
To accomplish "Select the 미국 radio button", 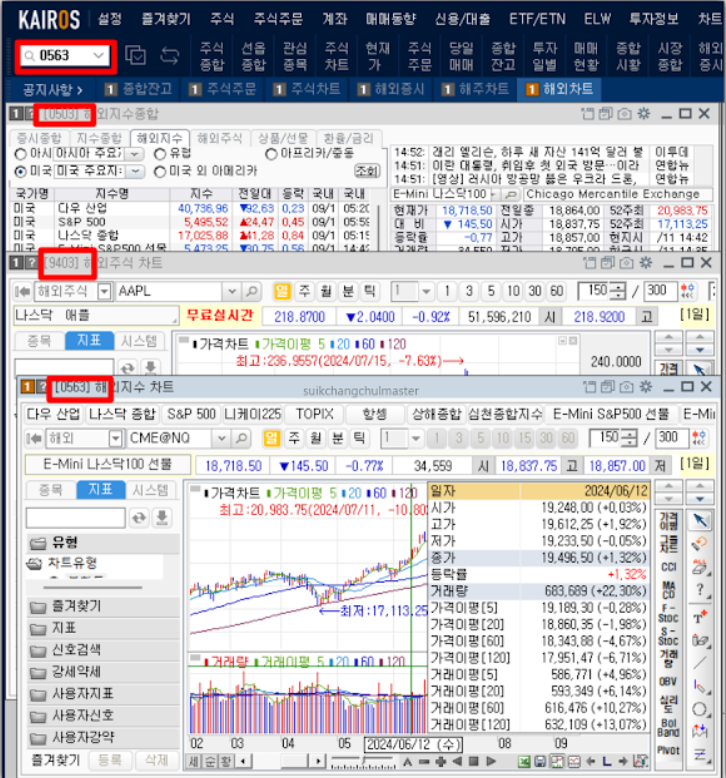I will (x=20, y=171).
